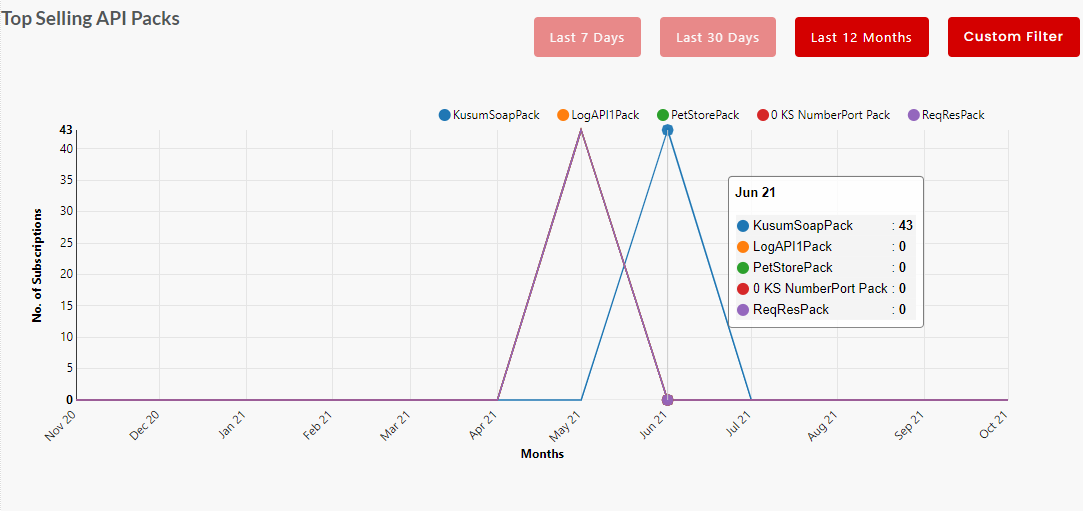The width and height of the screenshot is (1083, 511).
Task: Click the orange LogAPI1Pack legend dot
Action: [563, 115]
